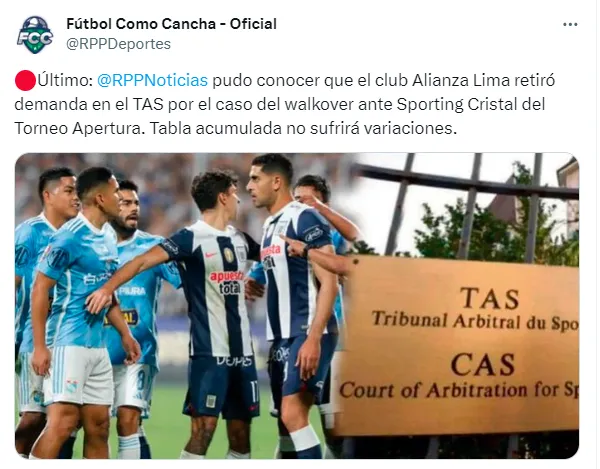Select the Court of Arbitration for Sport text
This screenshot has width=600, height=469.
coord(459,390)
